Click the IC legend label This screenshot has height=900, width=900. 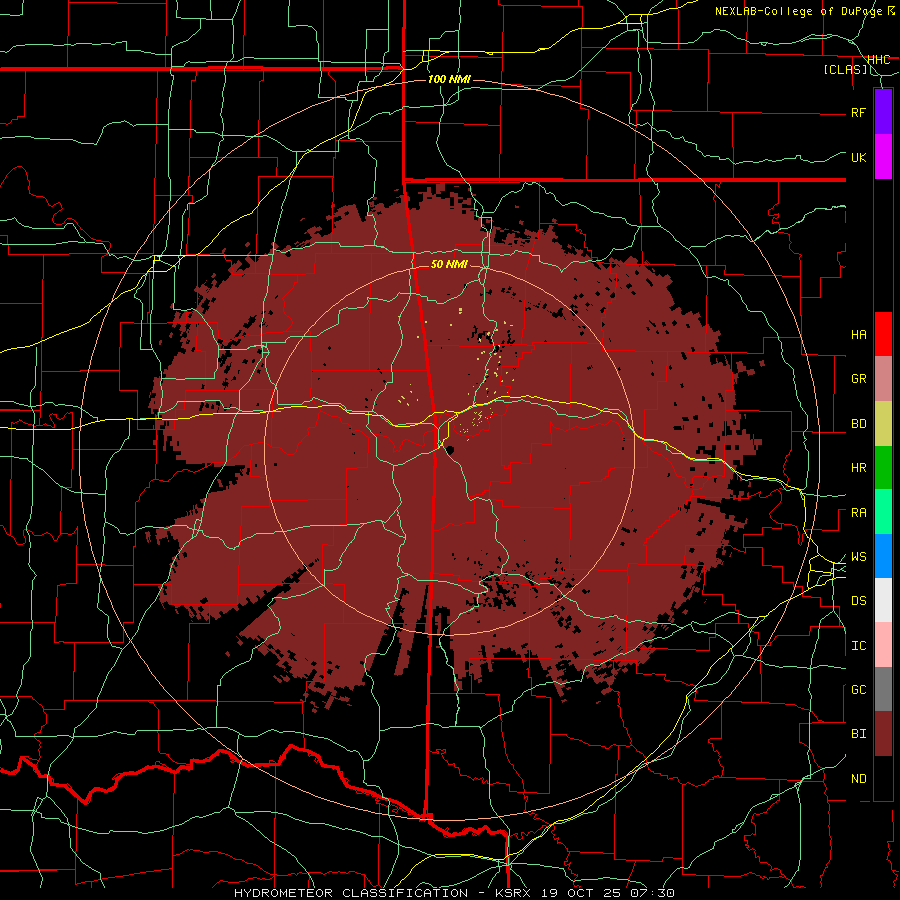tap(859, 646)
